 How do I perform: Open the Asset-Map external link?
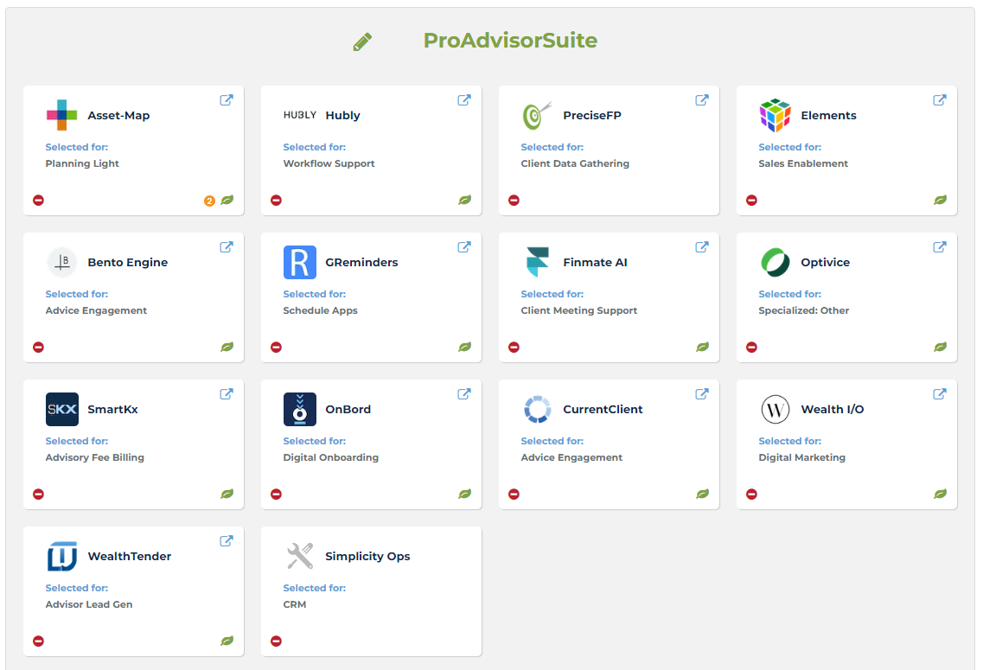[x=226, y=100]
